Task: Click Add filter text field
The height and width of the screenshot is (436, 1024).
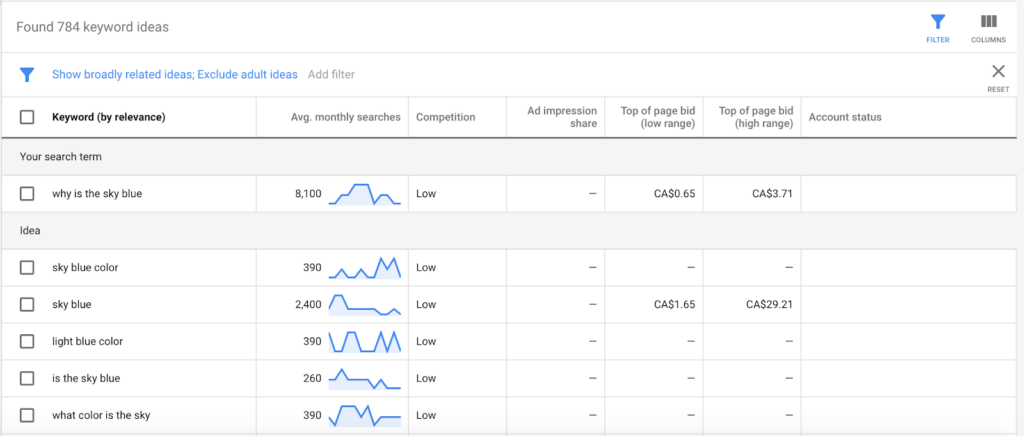Action: [x=331, y=74]
